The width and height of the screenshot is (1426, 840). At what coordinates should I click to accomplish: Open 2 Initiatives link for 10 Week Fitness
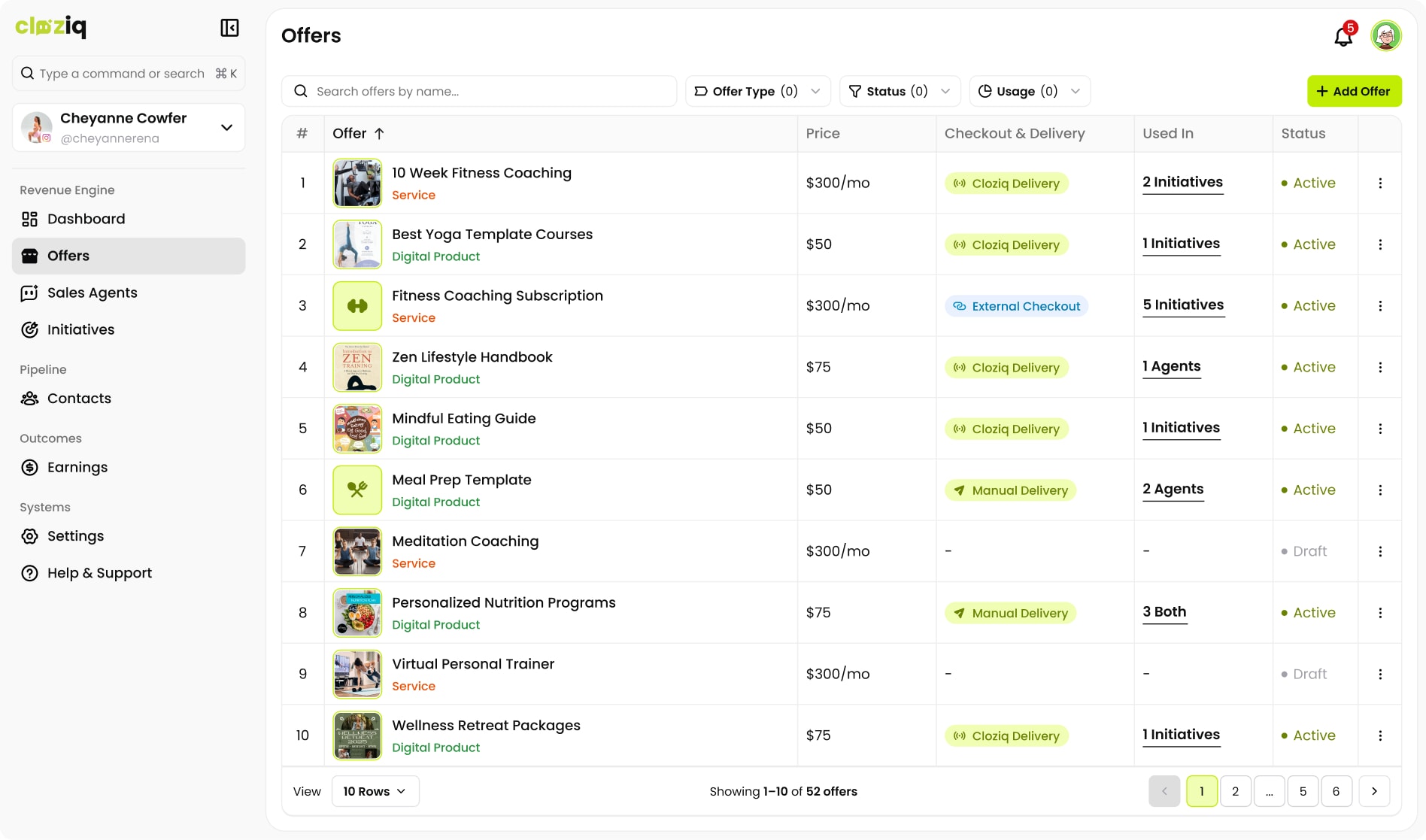pyautogui.click(x=1182, y=183)
